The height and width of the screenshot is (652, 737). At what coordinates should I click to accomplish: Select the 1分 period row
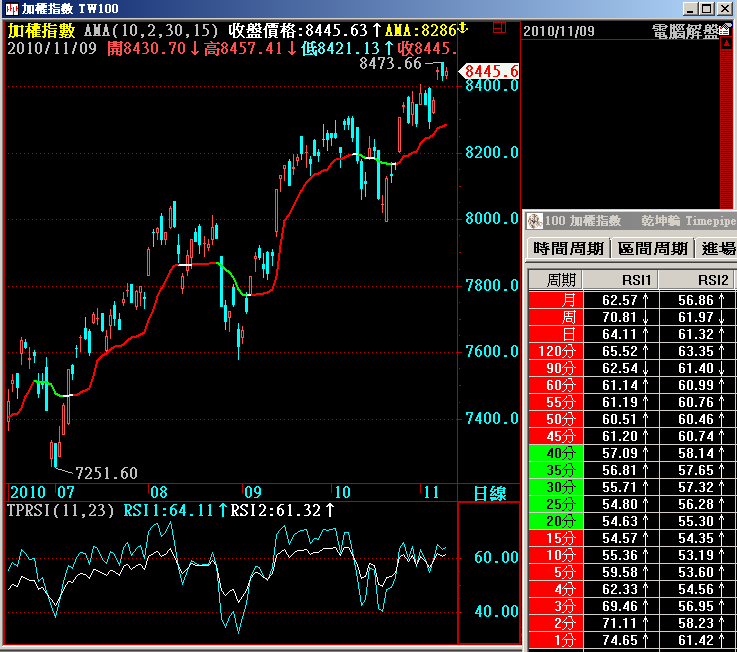(555, 640)
